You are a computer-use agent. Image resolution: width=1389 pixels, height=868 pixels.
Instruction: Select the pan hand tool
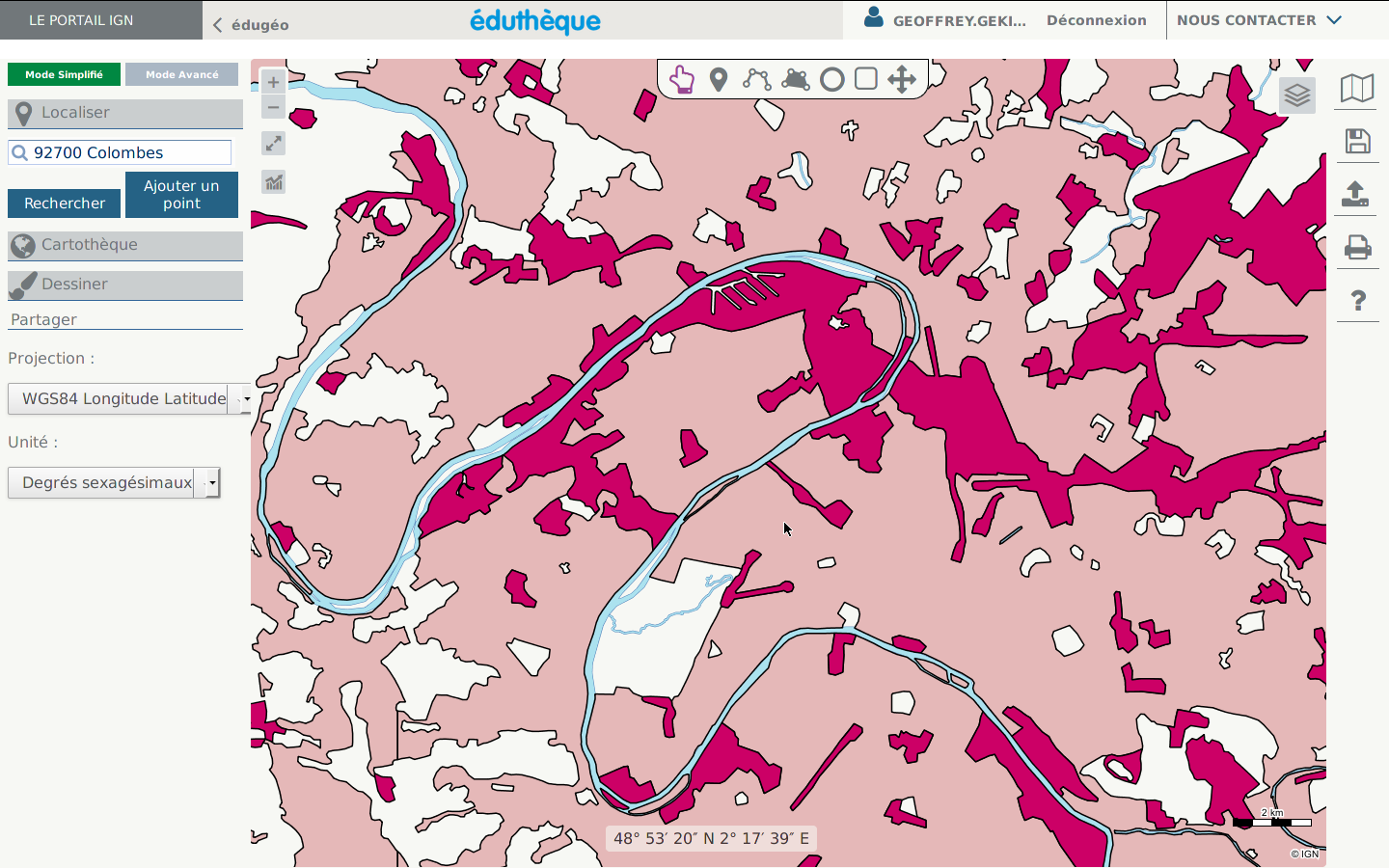click(682, 79)
